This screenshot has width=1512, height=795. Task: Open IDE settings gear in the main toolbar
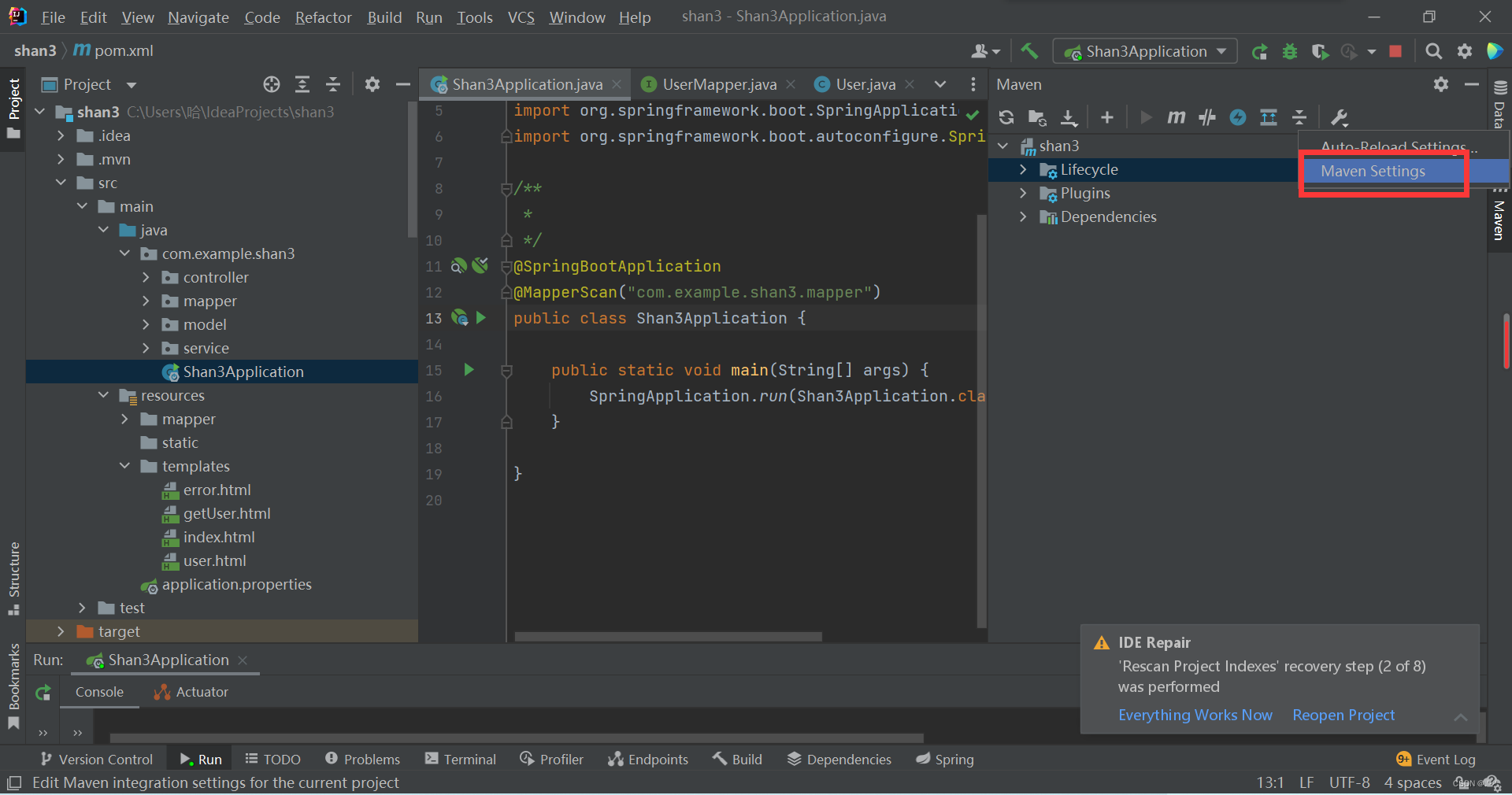click(1465, 51)
